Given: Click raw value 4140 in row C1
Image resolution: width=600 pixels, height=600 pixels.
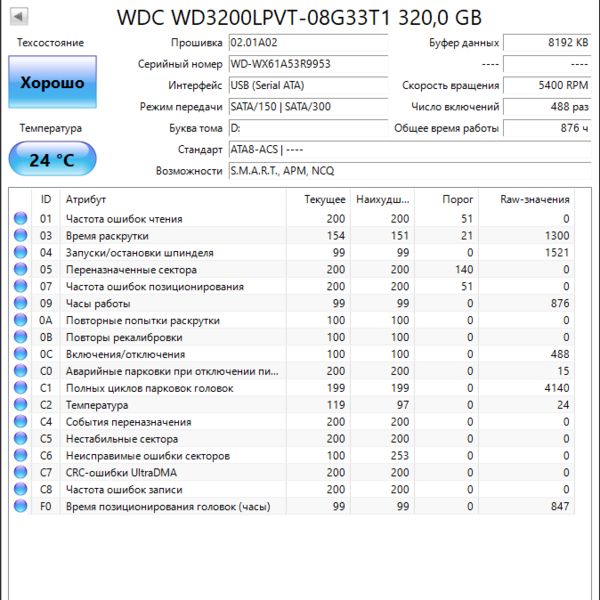Looking at the screenshot, I should coord(557,388).
